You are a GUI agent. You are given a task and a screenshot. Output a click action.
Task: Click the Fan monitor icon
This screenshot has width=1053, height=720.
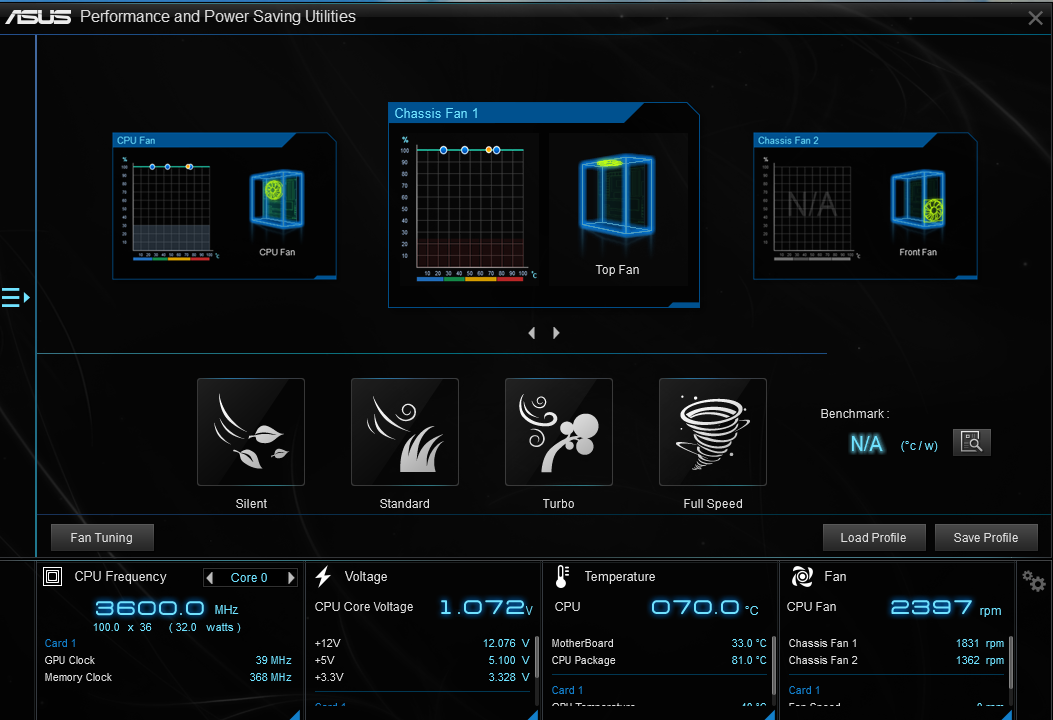[x=802, y=576]
